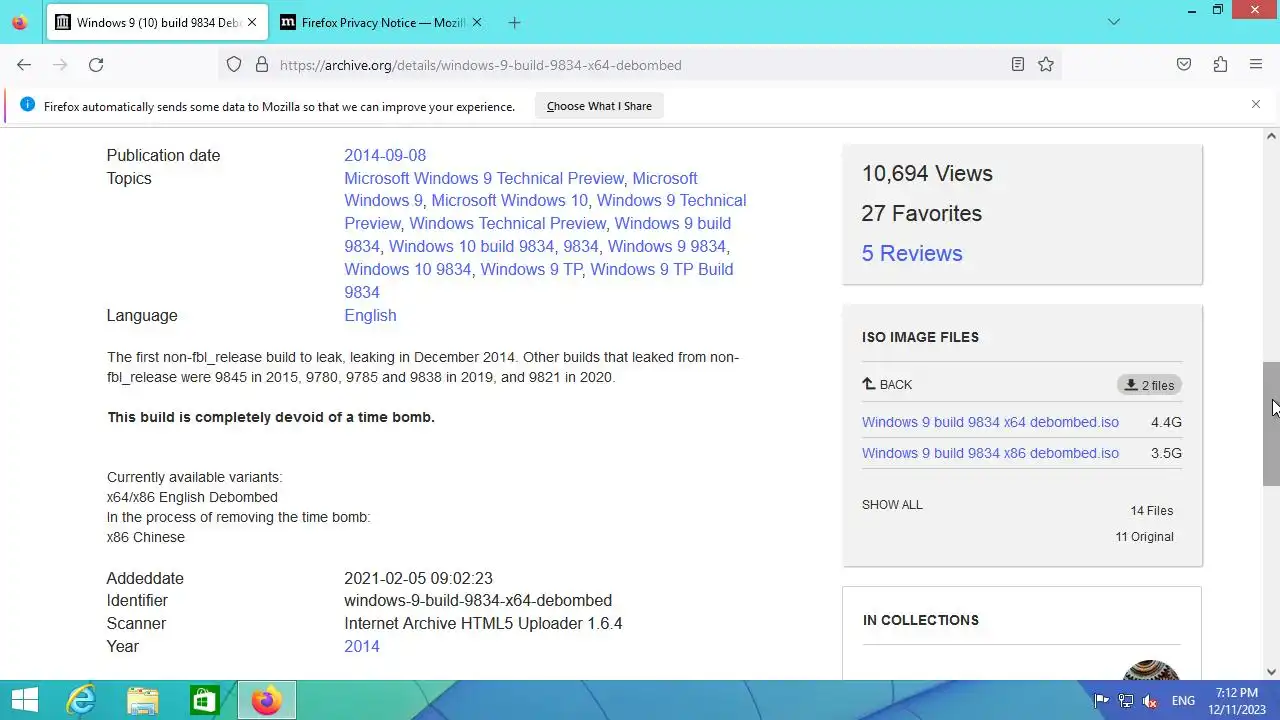This screenshot has width=1280, height=720.
Task: Expand the list all tabs chevron
Action: [x=1114, y=22]
